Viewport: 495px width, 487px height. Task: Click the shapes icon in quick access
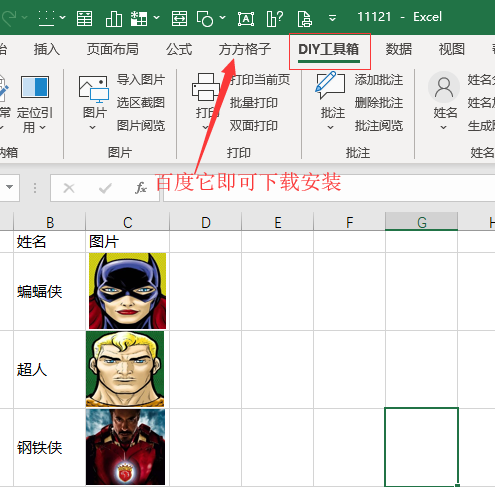coord(205,18)
